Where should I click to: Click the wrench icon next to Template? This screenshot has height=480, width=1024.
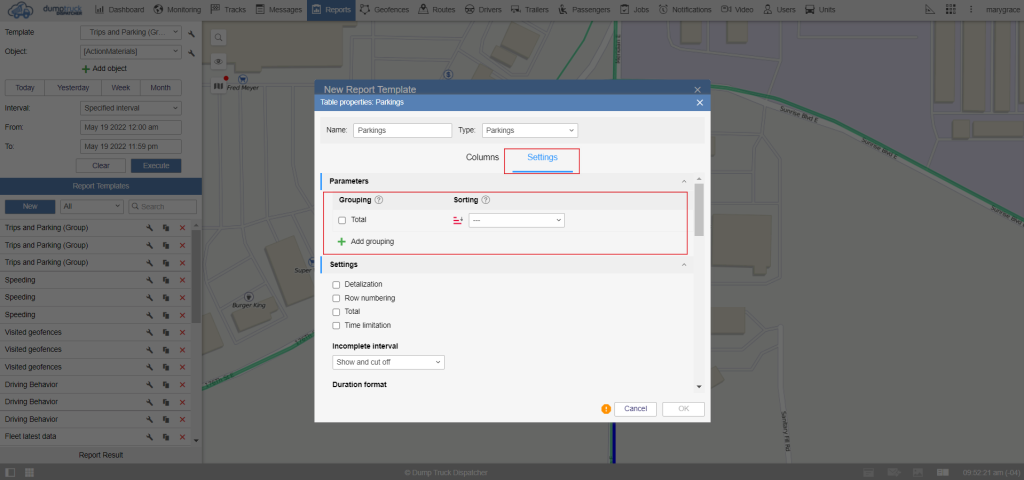190,32
